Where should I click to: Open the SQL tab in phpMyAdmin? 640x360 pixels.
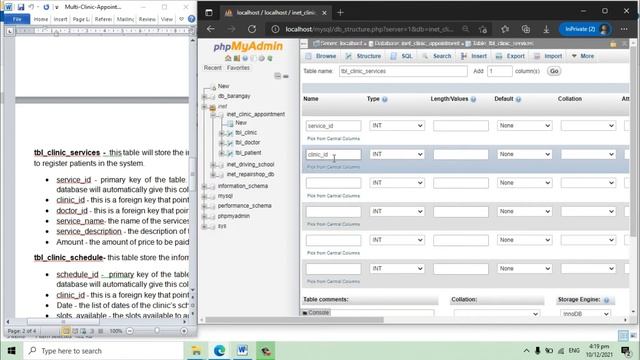click(x=402, y=56)
